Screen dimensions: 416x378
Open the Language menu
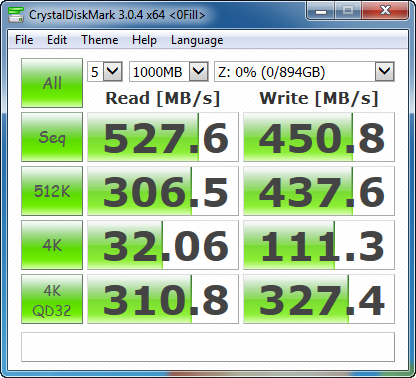click(x=197, y=40)
